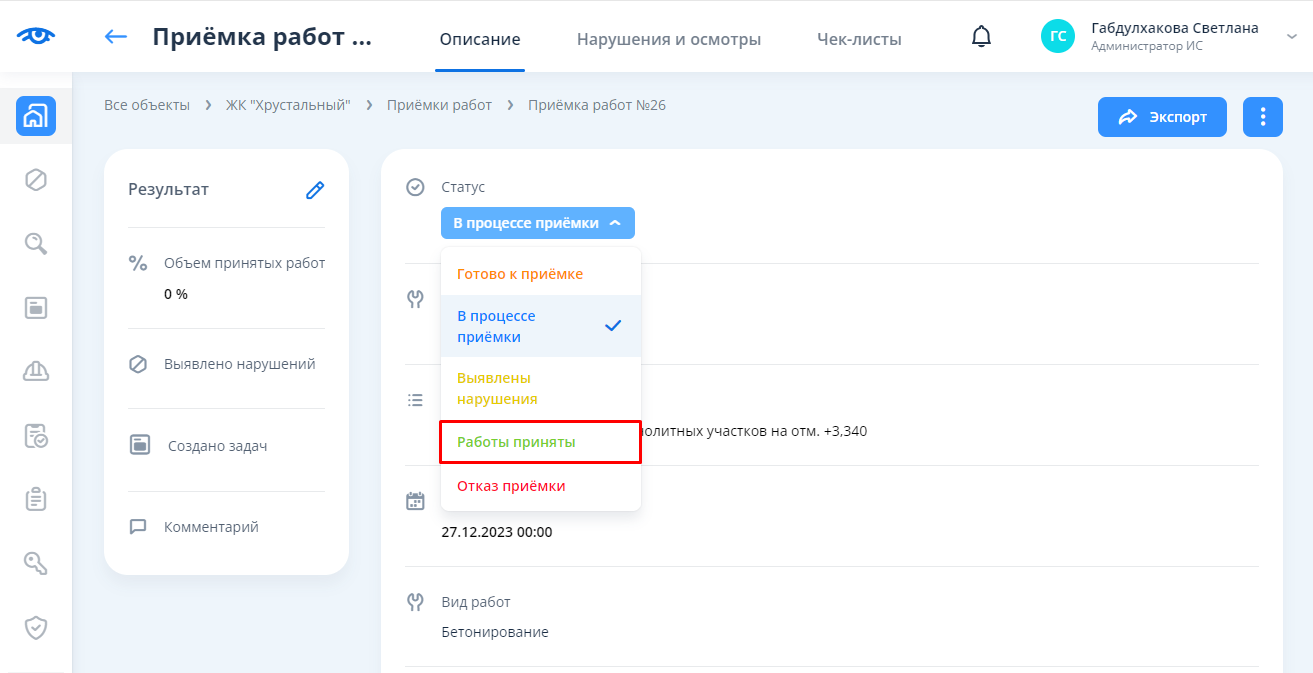
Task: Open the search magnifier sidebar icon
Action: tap(36, 243)
